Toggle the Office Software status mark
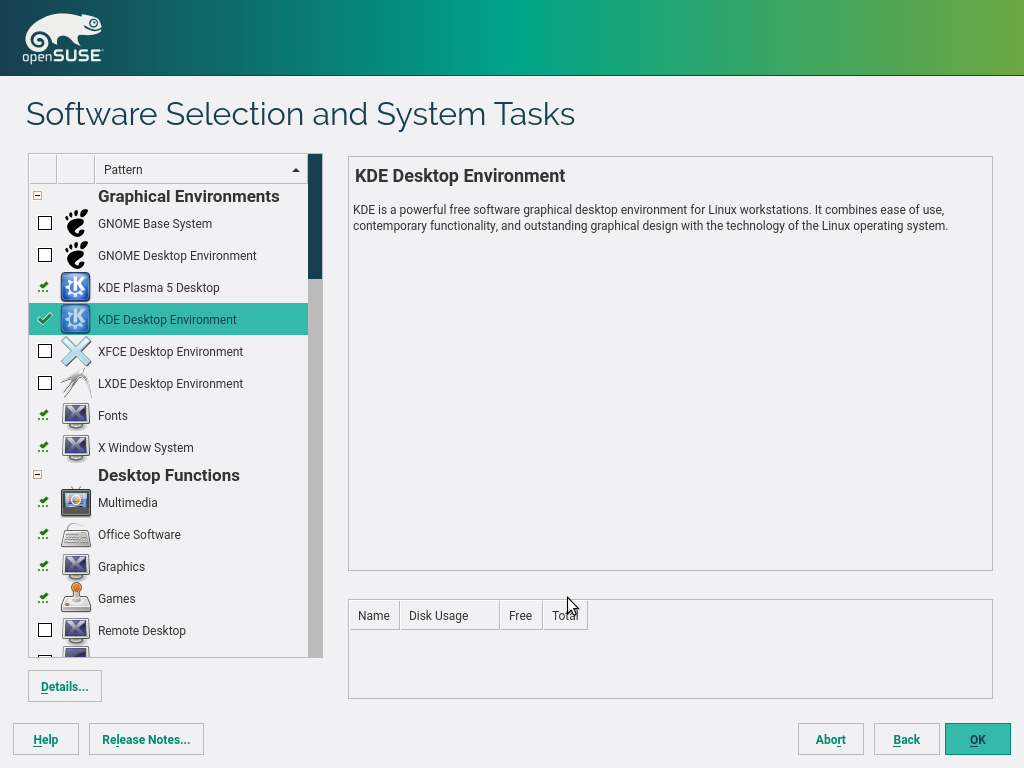The width and height of the screenshot is (1024, 768). tap(44, 534)
